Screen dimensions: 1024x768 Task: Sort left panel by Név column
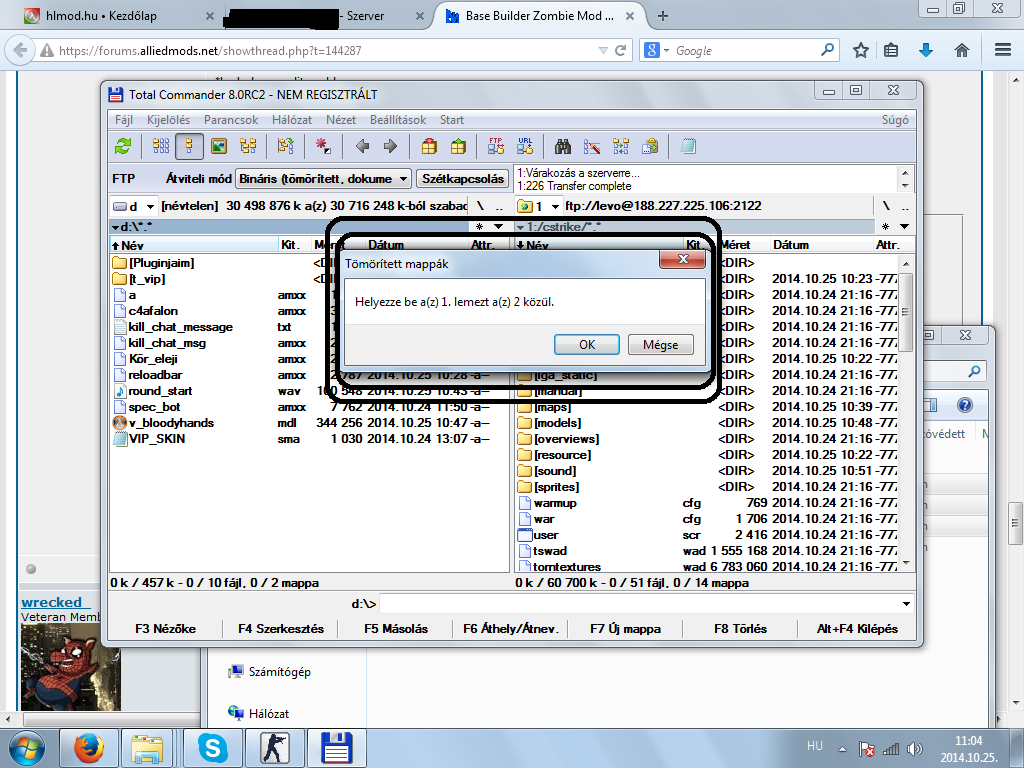(194, 246)
